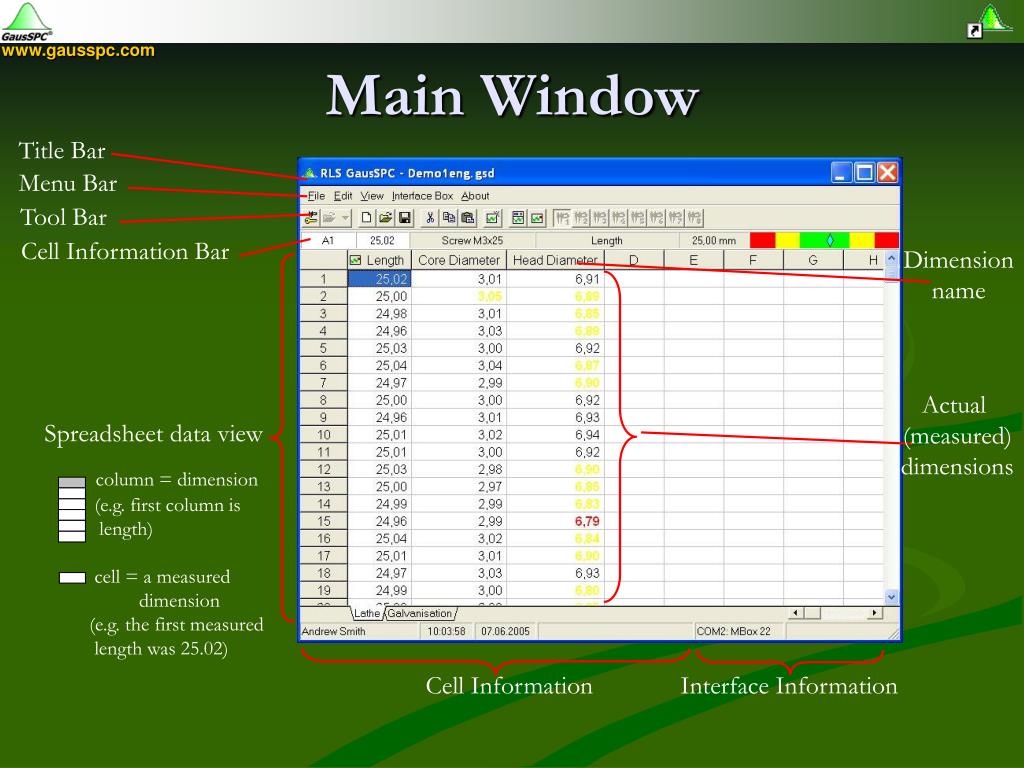Create a new document with the blank page icon
This screenshot has width=1024, height=768.
367,217
